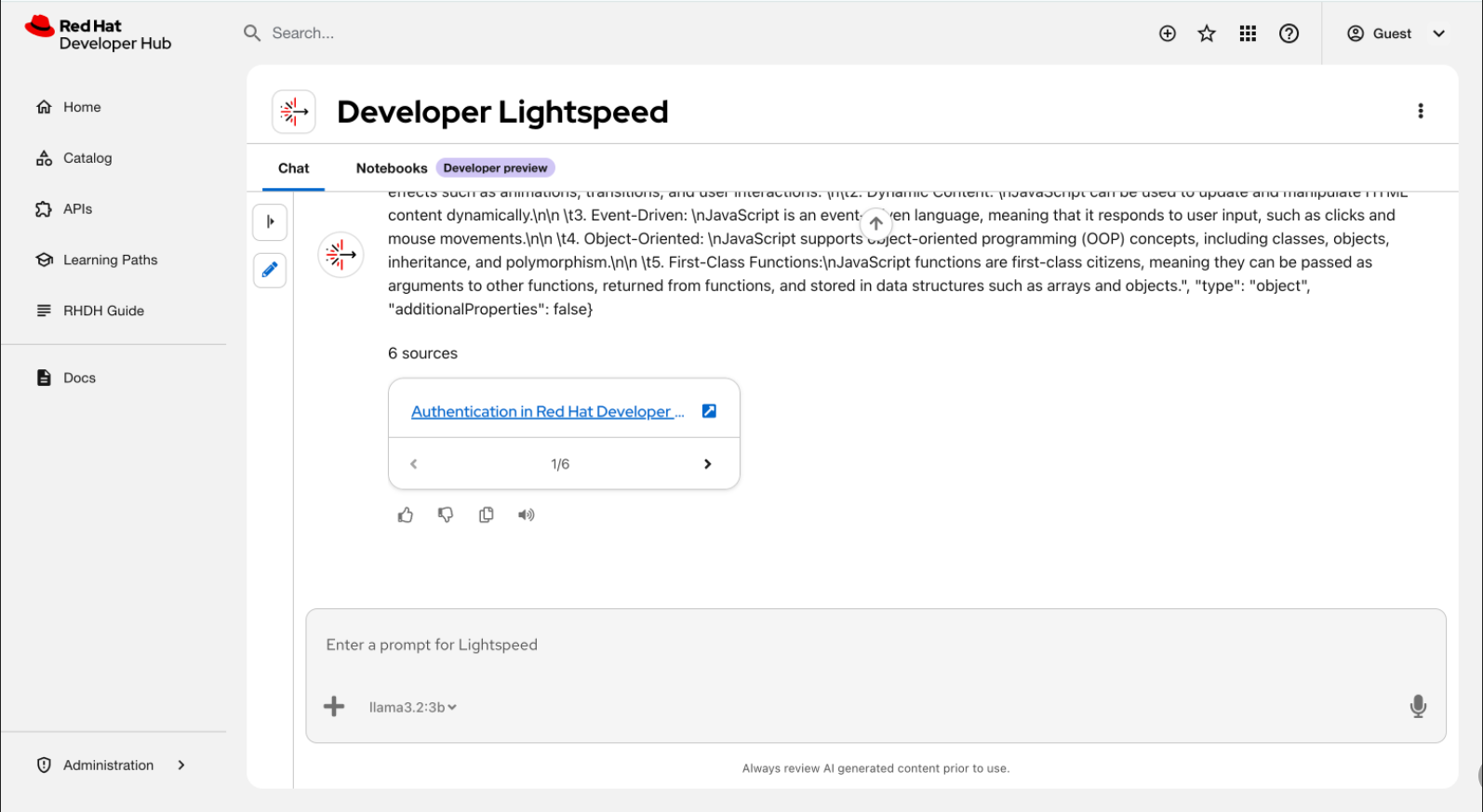The height and width of the screenshot is (812, 1483).
Task: Play the response aloud speaker icon
Action: coord(527,514)
